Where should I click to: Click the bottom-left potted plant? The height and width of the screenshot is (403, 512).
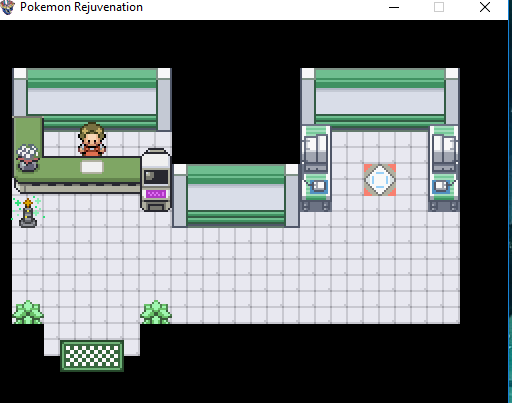[28, 312]
